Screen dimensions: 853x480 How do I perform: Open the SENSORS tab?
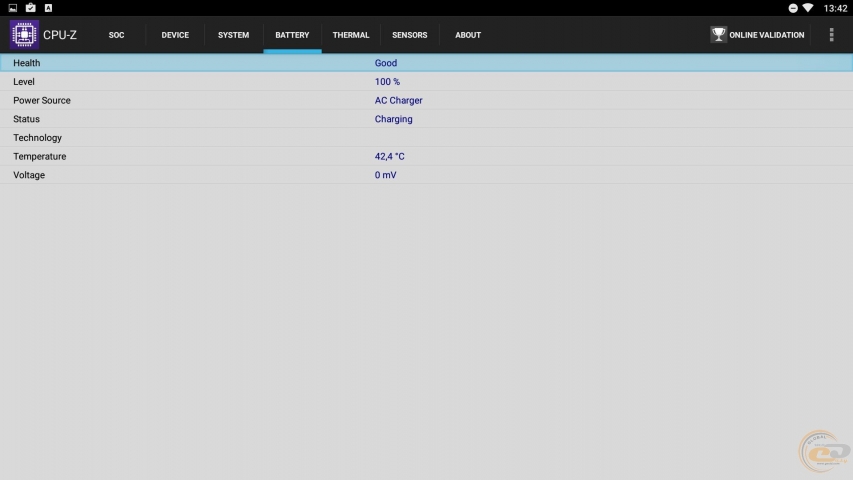[x=410, y=35]
